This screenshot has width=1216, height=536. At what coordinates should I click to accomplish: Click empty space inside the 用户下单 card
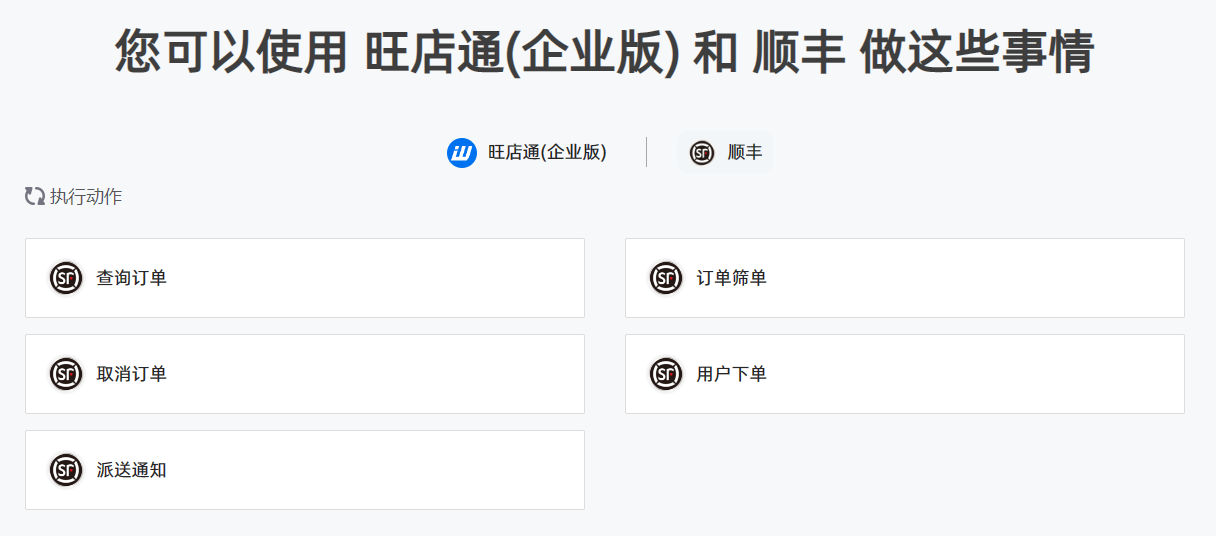[980, 374]
